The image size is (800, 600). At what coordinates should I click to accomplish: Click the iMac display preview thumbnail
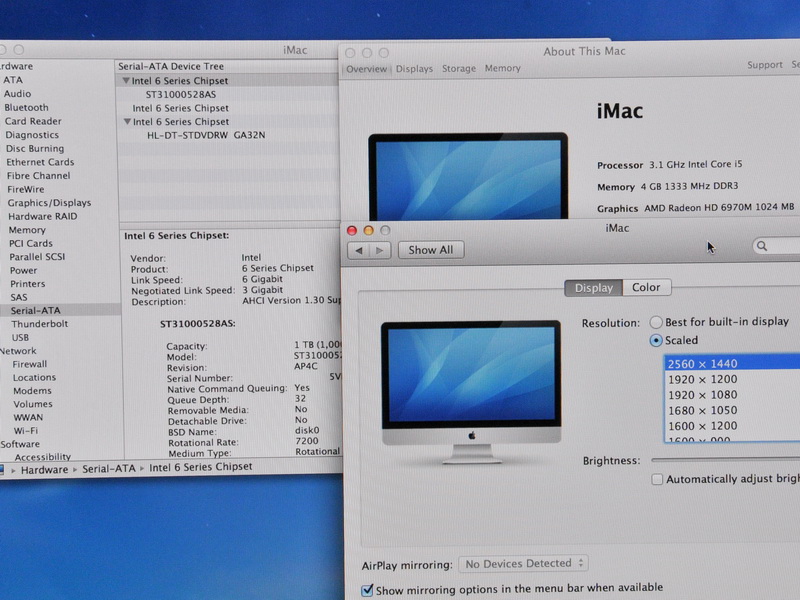[x=470, y=390]
